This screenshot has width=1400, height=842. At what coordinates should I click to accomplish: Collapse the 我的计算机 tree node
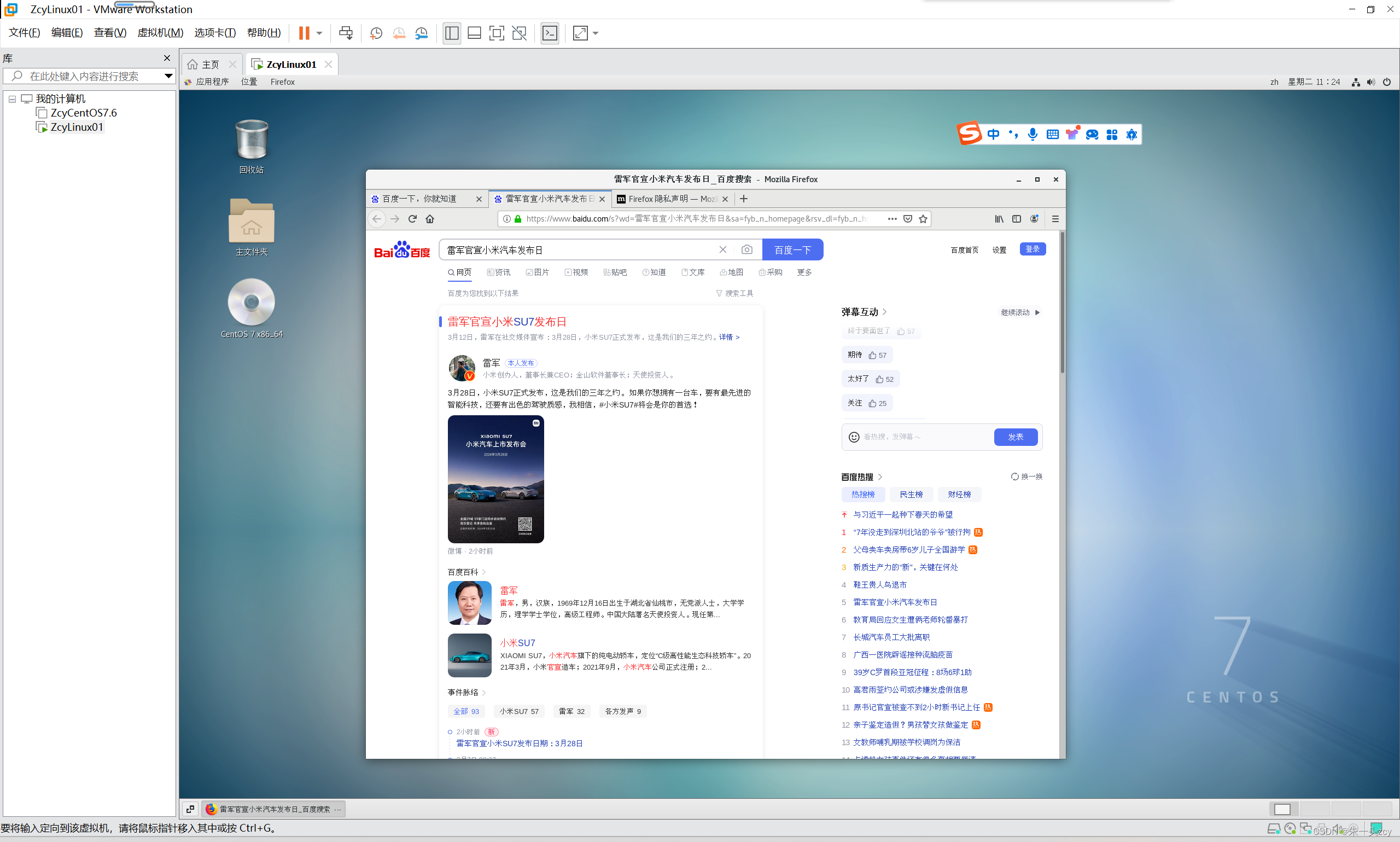pos(12,98)
